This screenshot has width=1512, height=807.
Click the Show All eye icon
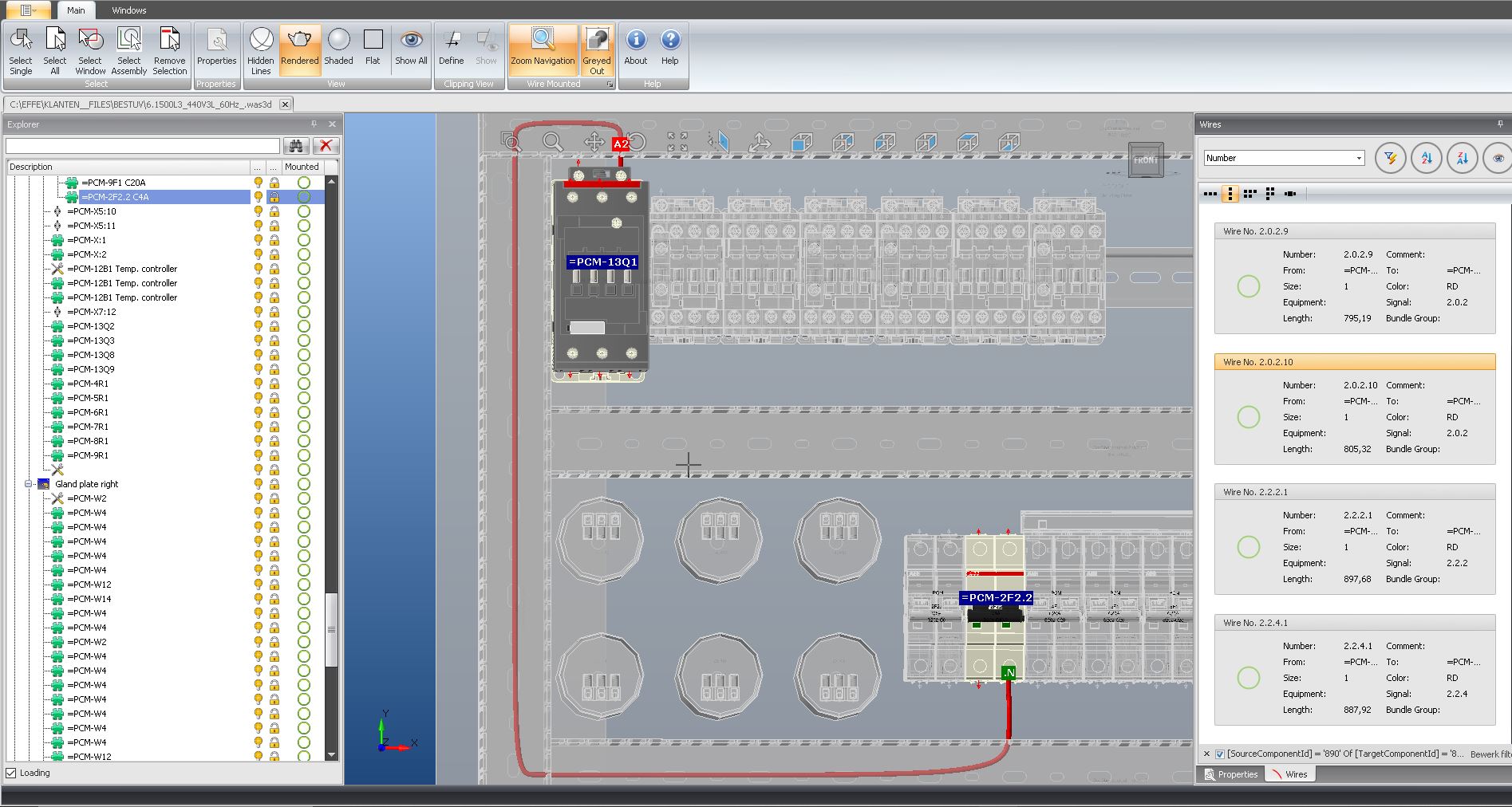[x=411, y=48]
